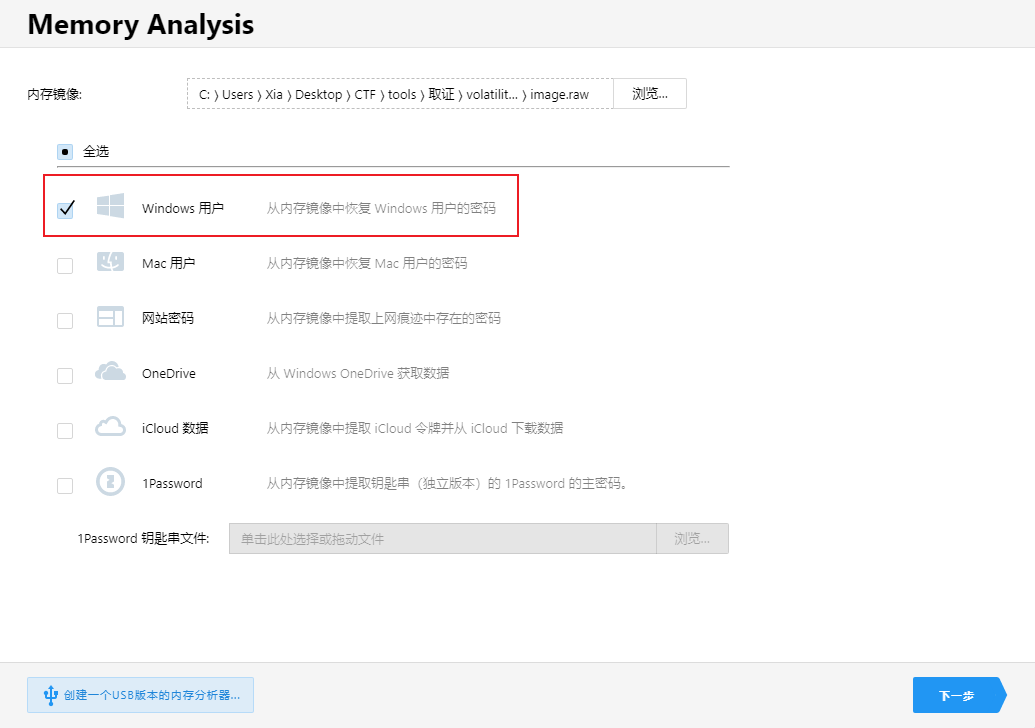Click 创建一个USB版本的内存分析器 button
1035x728 pixels.
pos(140,695)
